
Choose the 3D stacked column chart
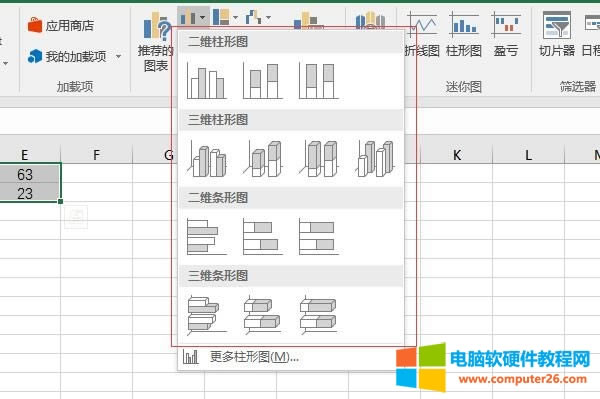click(262, 158)
